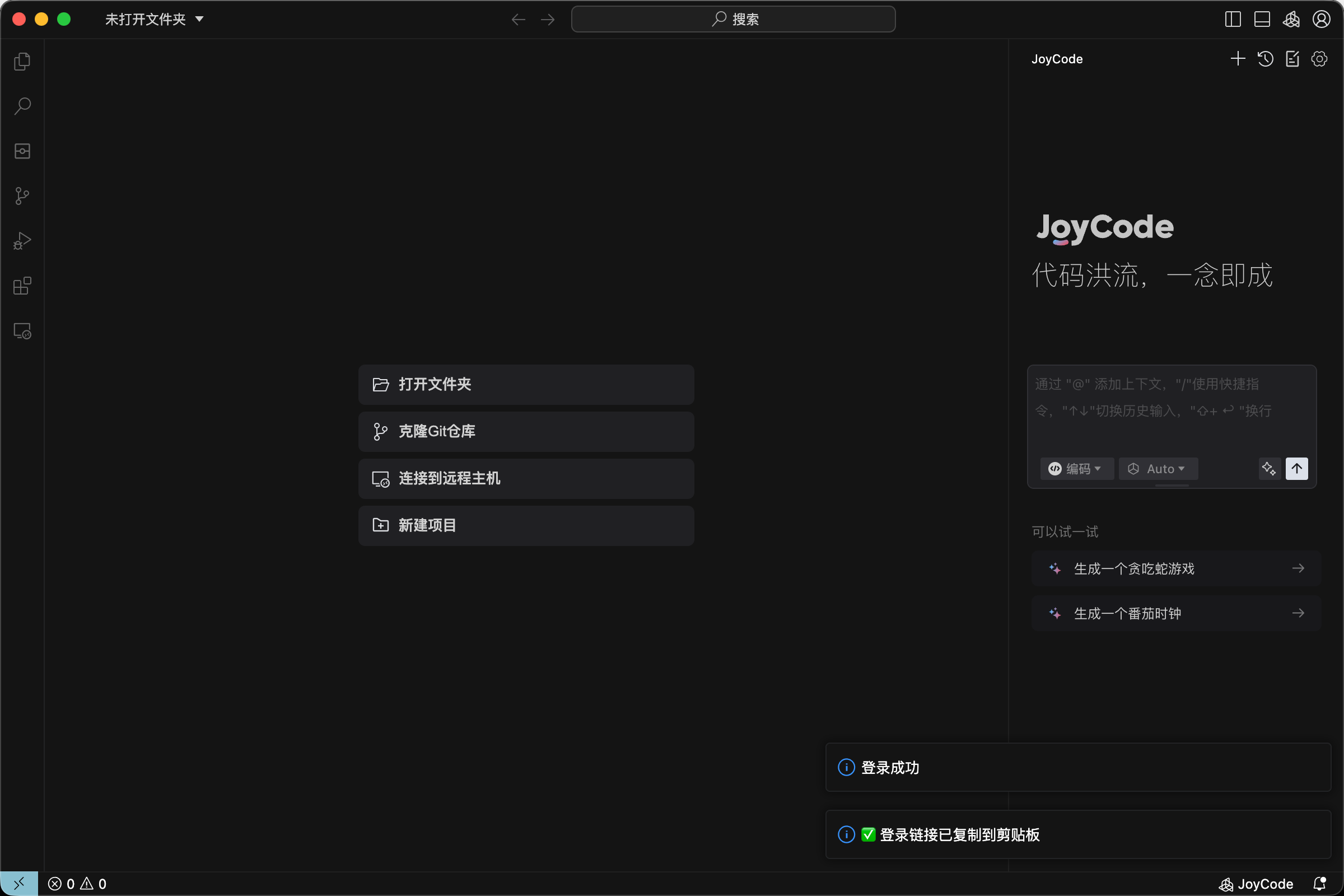The image size is (1344, 896).
Task: Open the Explorer files icon in sidebar
Action: (22, 61)
